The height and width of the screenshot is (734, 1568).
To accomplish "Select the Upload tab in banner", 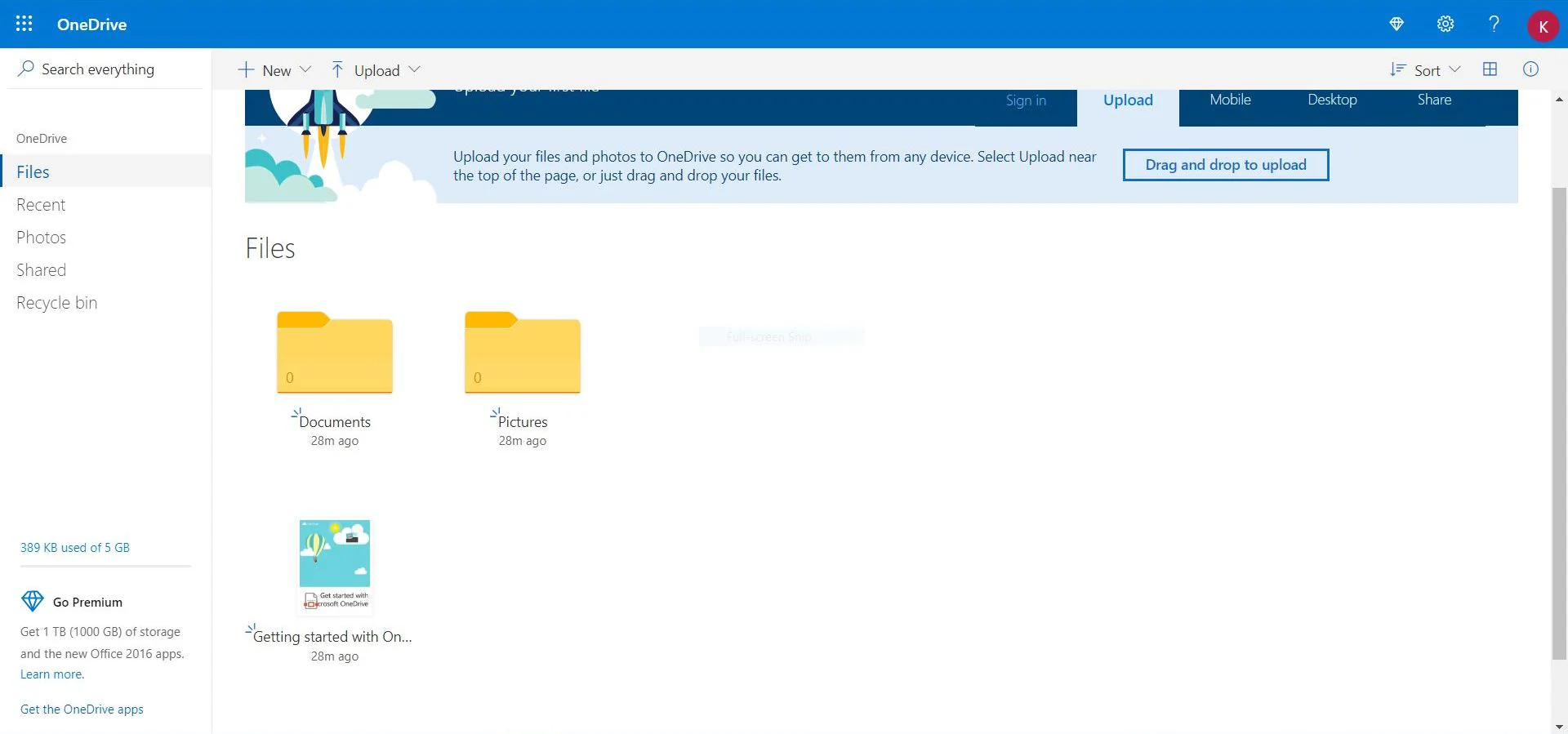I will click(1128, 100).
